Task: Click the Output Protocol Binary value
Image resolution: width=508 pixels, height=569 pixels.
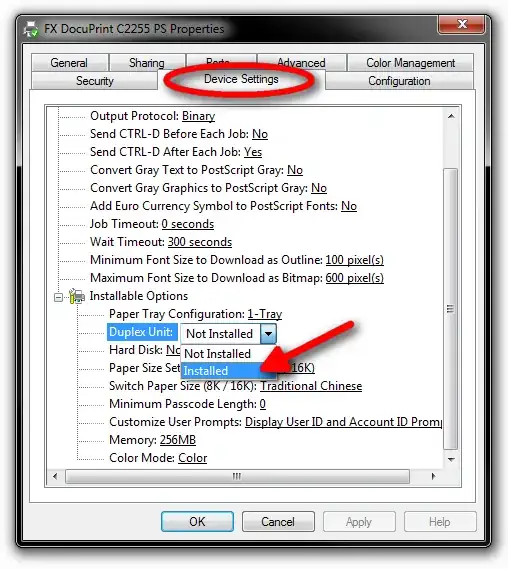Action: [198, 116]
